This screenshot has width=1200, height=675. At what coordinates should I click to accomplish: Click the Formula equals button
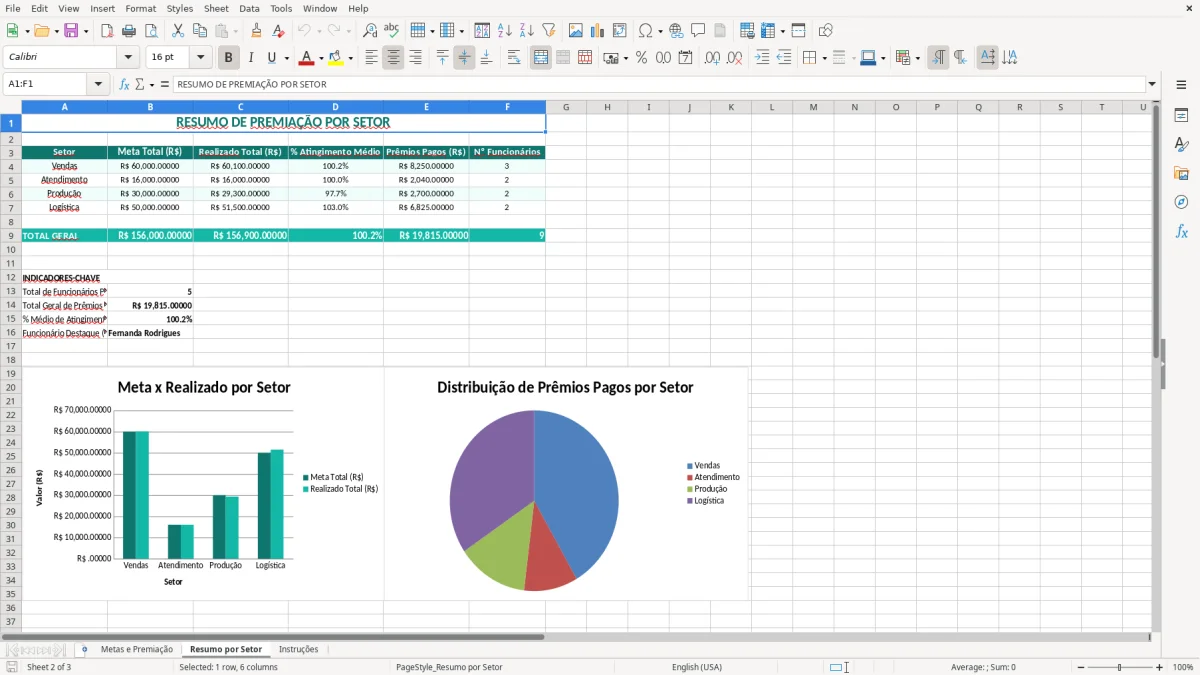pos(165,85)
